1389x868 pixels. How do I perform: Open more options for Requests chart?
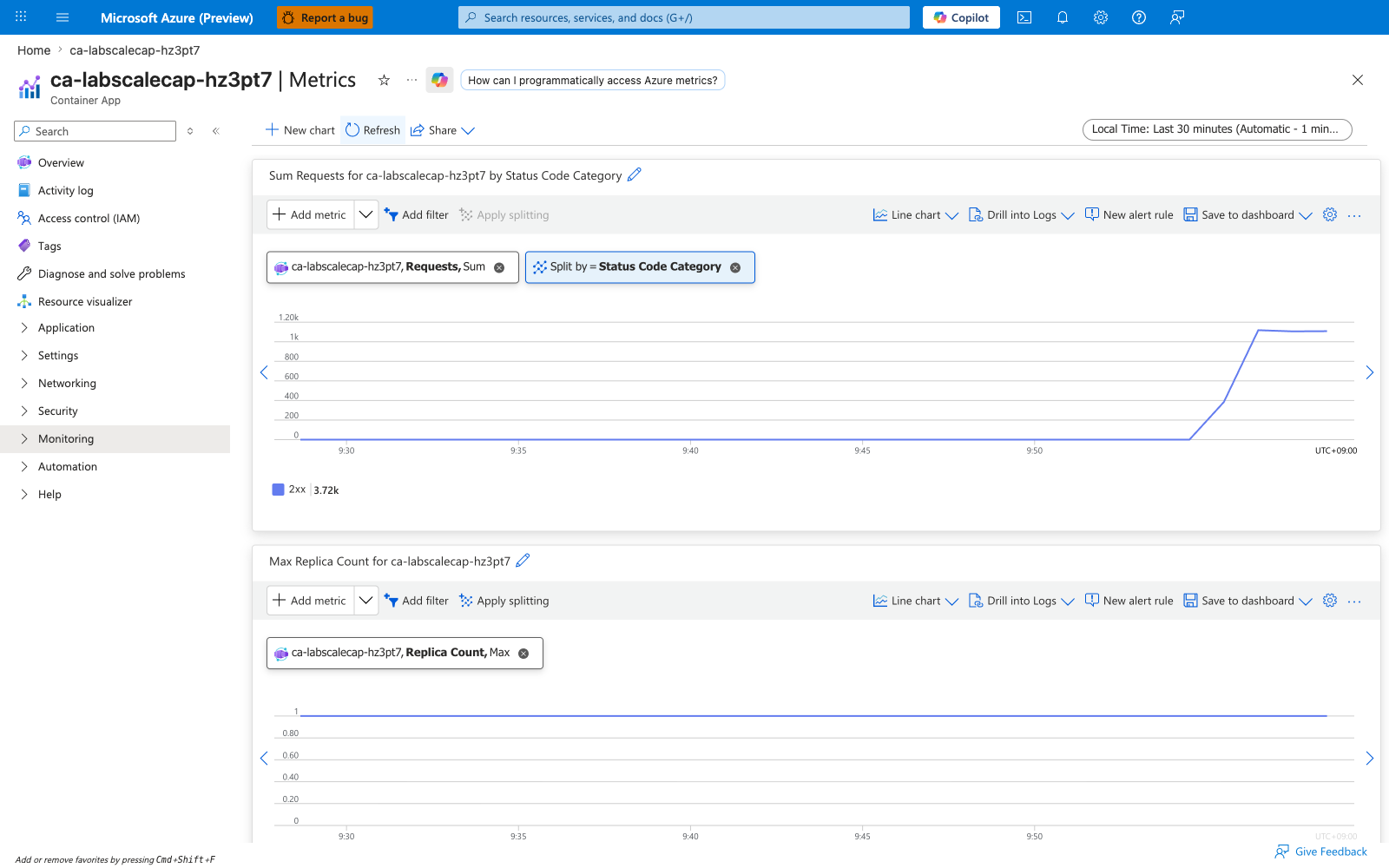click(1354, 215)
